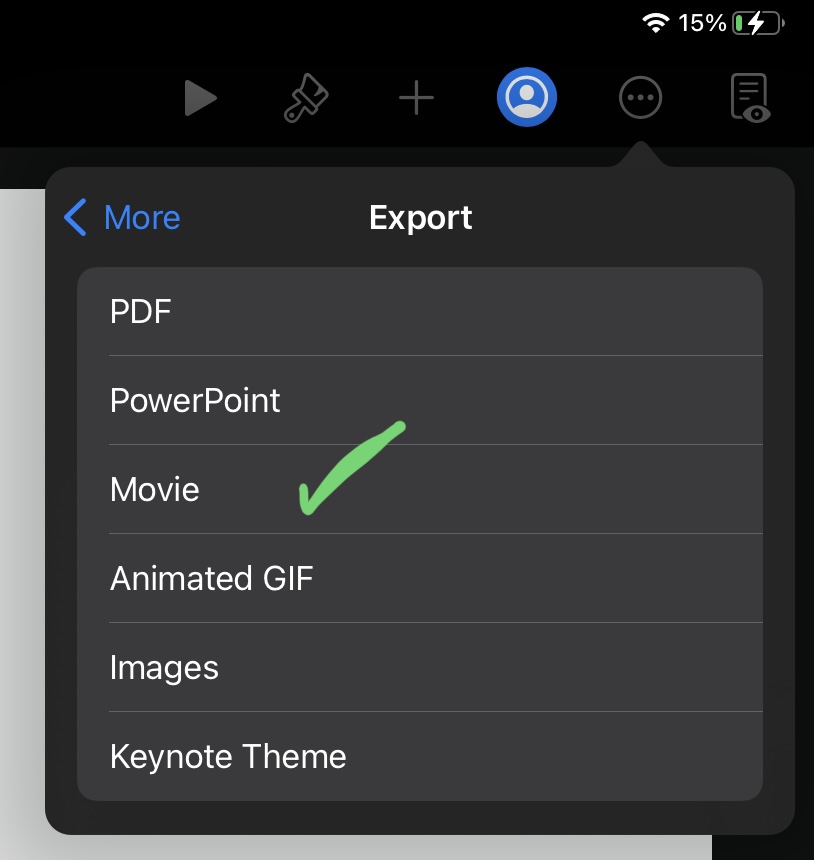Export presentation as PDF
The width and height of the screenshot is (814, 860).
pos(420,312)
